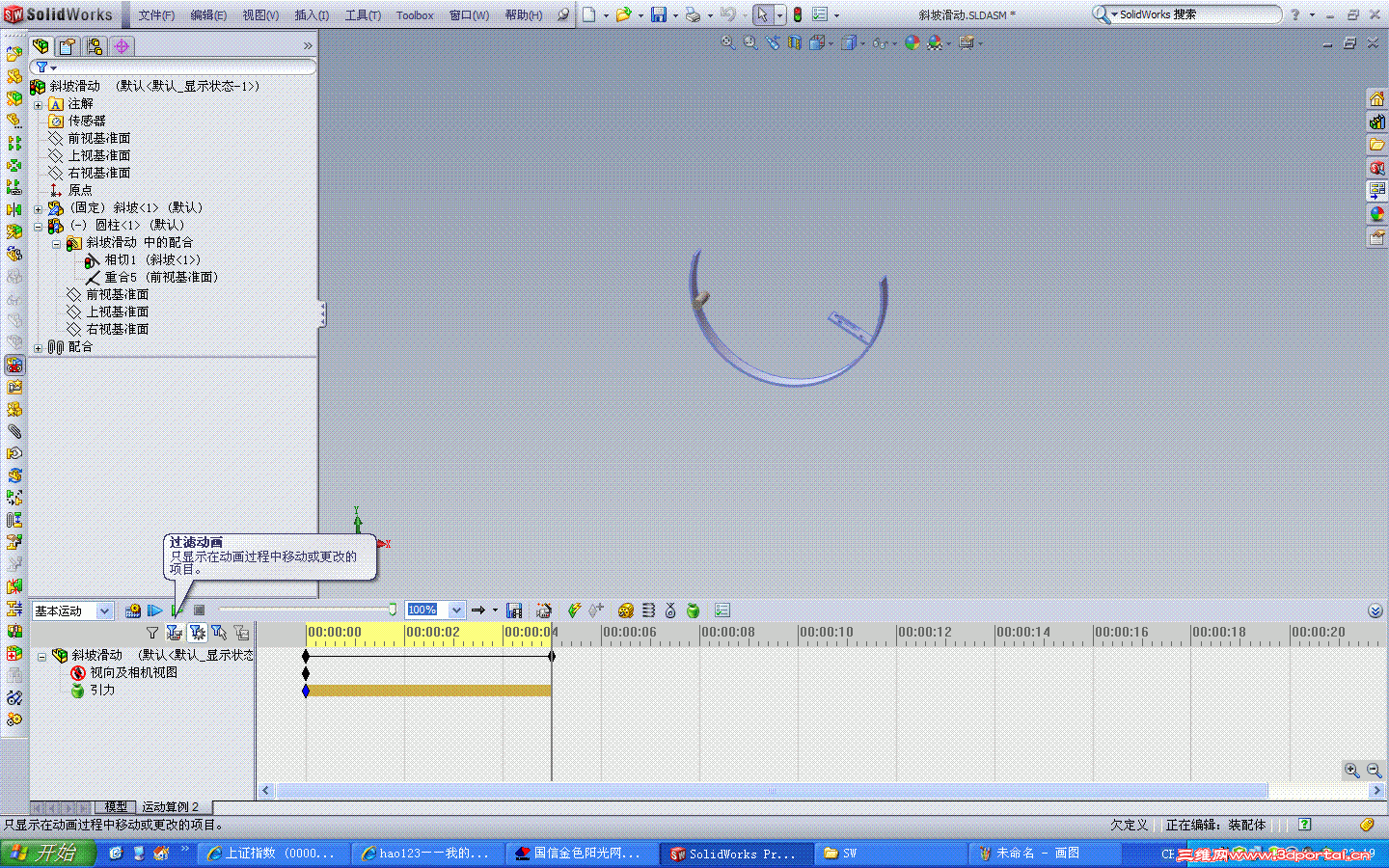Open the 上证指数 taskbar button
Screen dimensions: 1389x868
(x=275, y=854)
